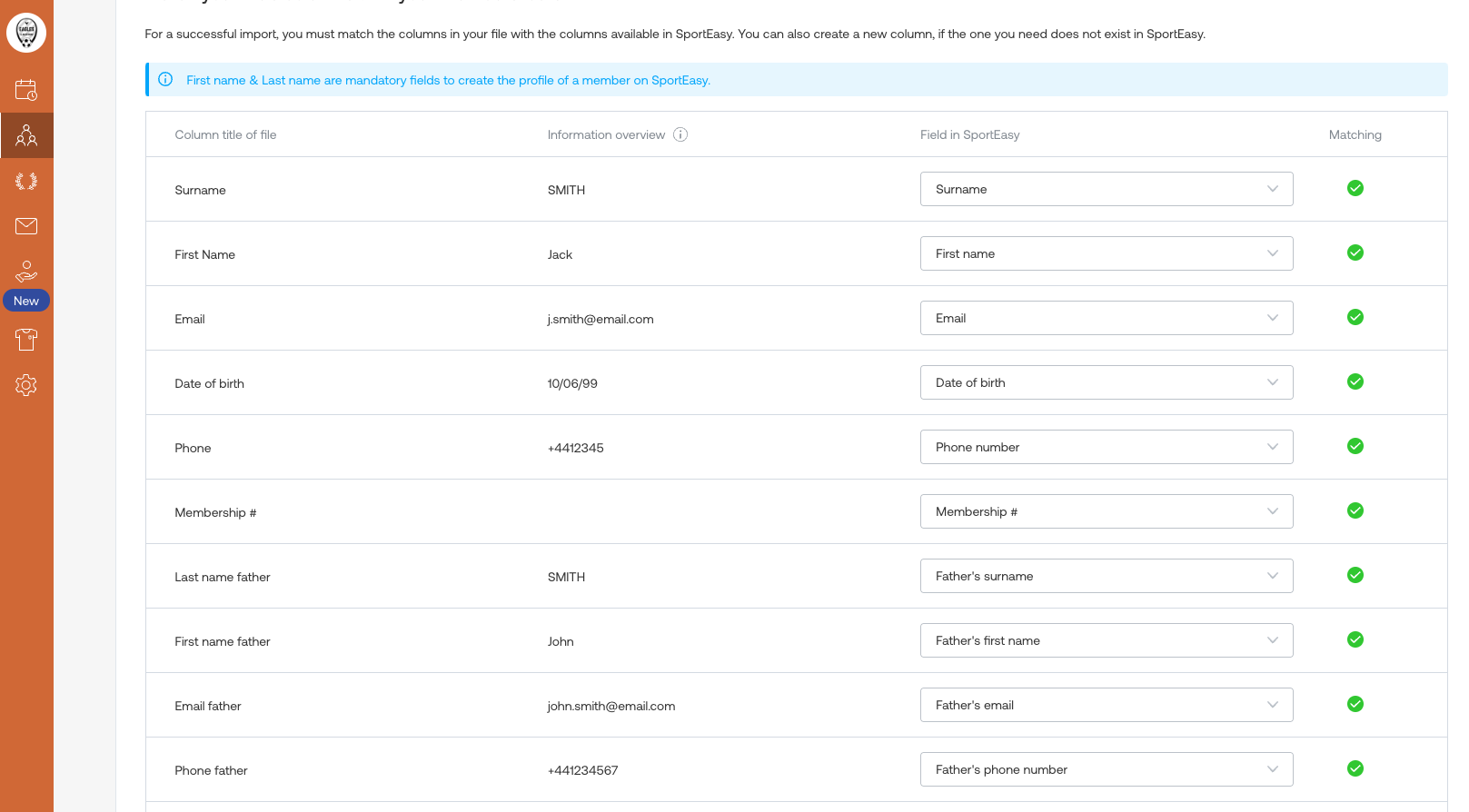Open the laurel wreath icon in sidebar
1469x812 pixels.
click(26, 181)
